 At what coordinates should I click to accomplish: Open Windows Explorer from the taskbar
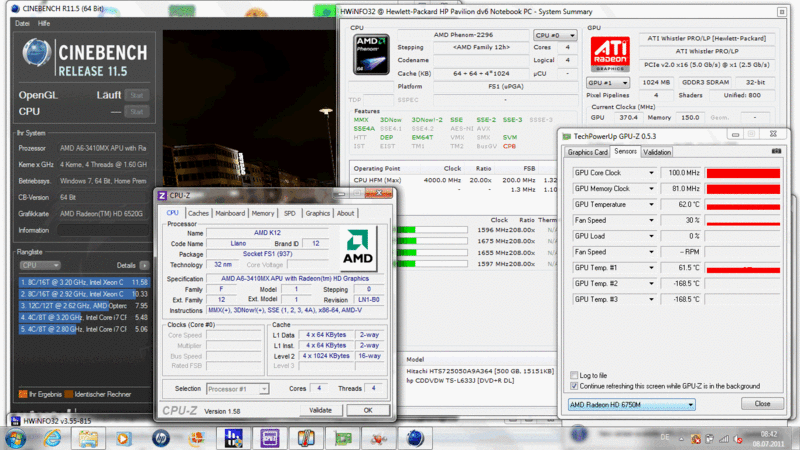(87, 438)
